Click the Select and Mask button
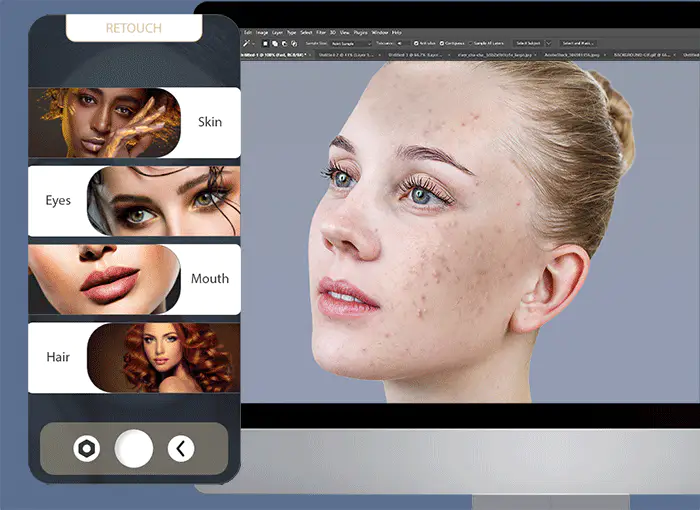The width and height of the screenshot is (700, 510). click(x=578, y=43)
